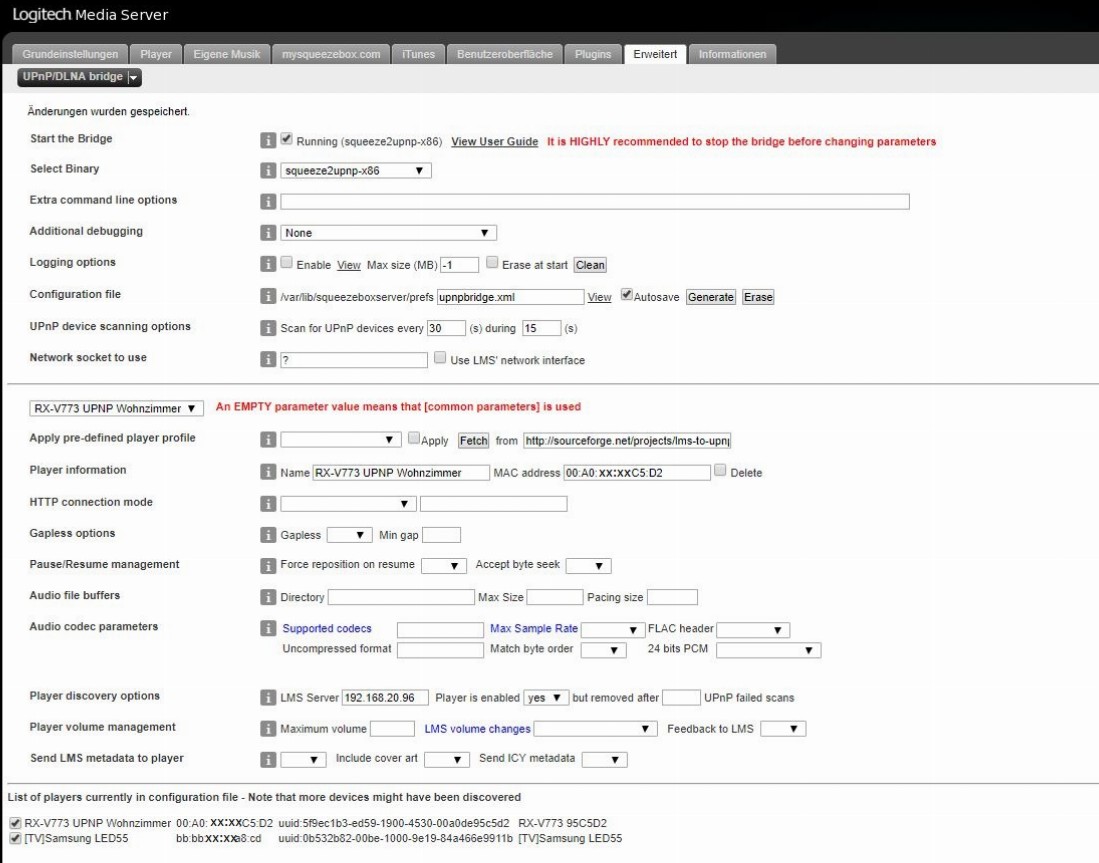
Task: Click MAC address input field
Action: click(x=637, y=473)
